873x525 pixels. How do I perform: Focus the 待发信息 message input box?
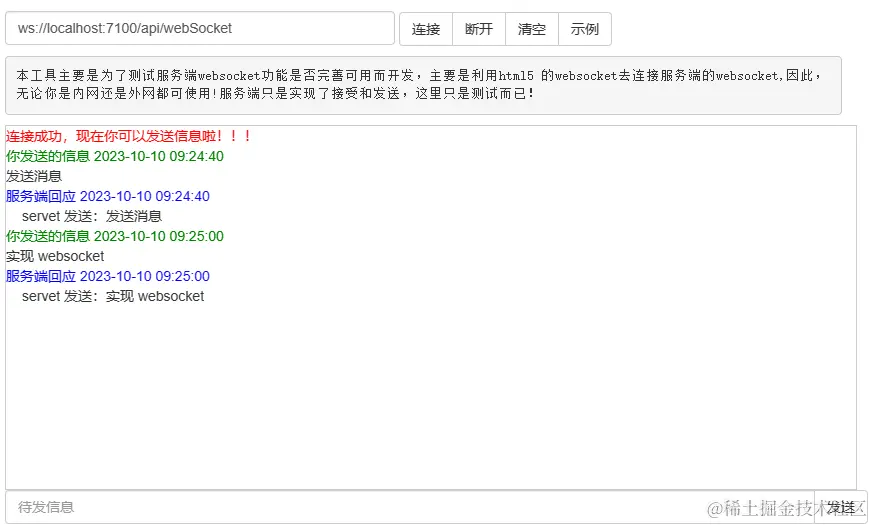click(410, 507)
